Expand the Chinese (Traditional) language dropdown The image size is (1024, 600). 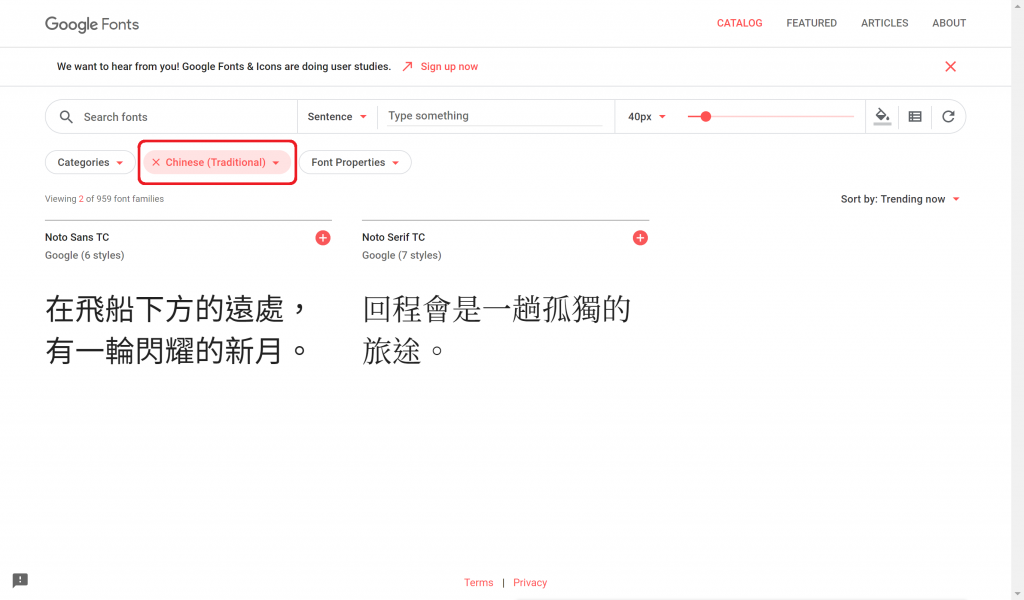coord(276,163)
